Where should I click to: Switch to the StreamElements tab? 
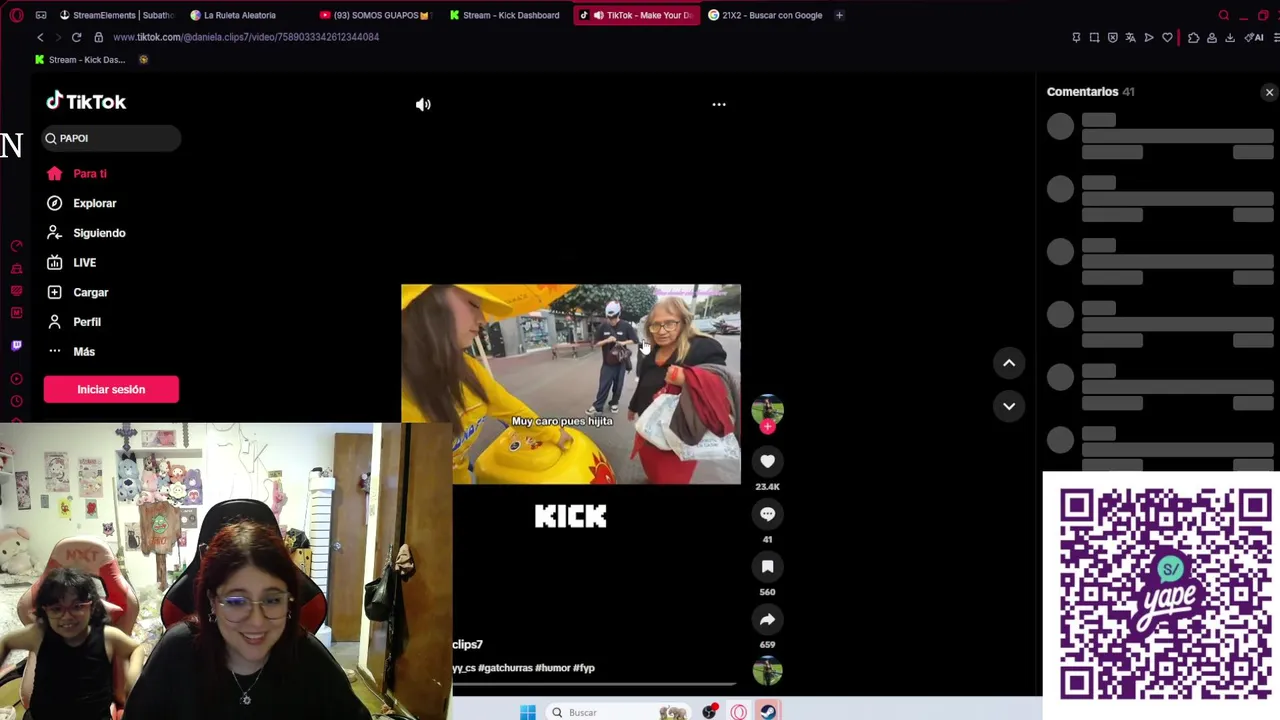click(x=116, y=15)
